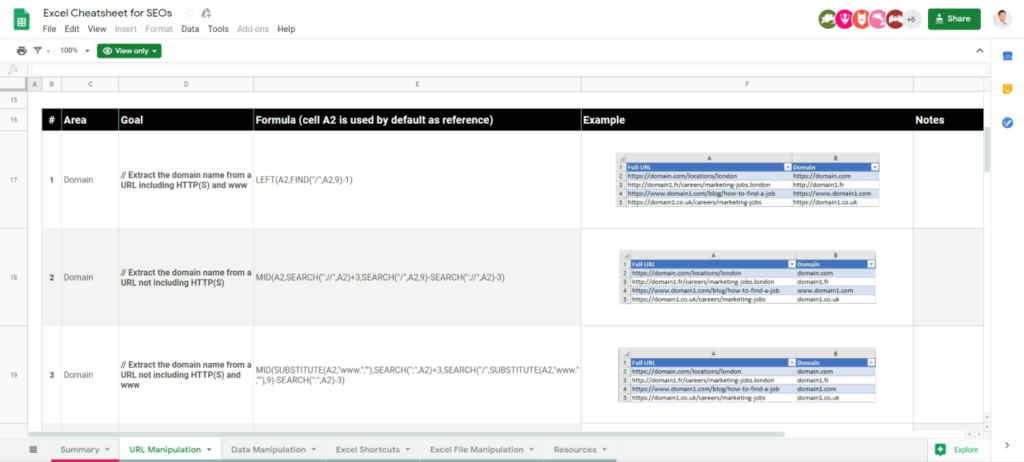
Task: Switch to the Excel File Manipulation sheet tab
Action: click(x=477, y=450)
